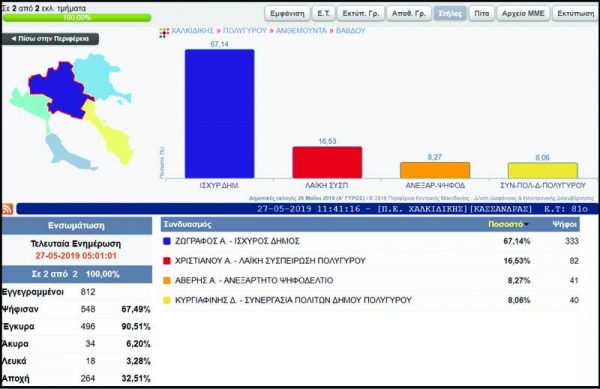Open the ΑΝΘΕΜΟΥΝΤΑ breadcrumb link
The image size is (600, 389).
[x=302, y=31]
